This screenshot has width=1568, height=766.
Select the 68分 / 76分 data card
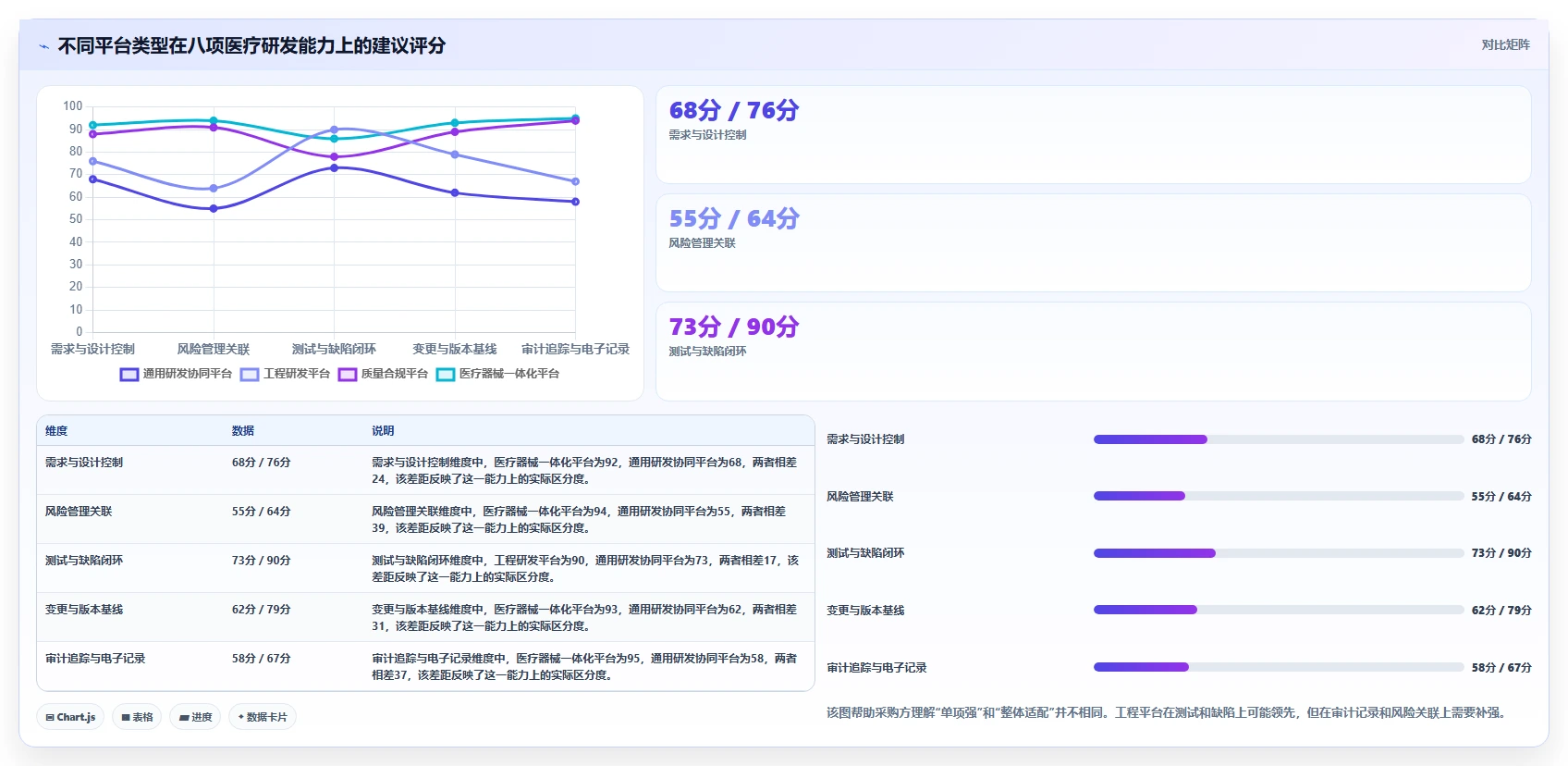tap(1094, 135)
